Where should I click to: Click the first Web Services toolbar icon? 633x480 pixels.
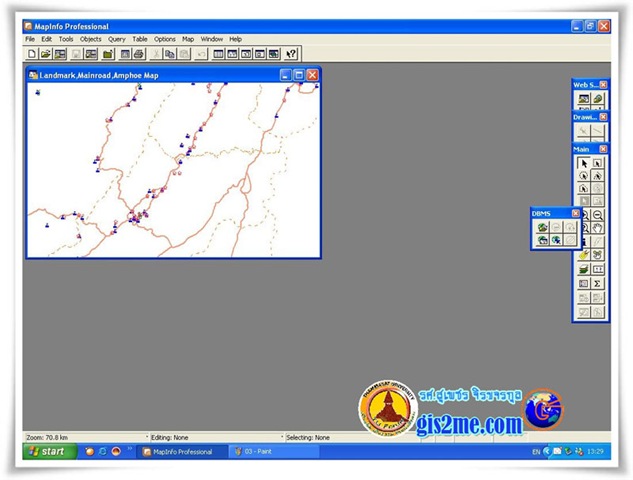(x=583, y=99)
